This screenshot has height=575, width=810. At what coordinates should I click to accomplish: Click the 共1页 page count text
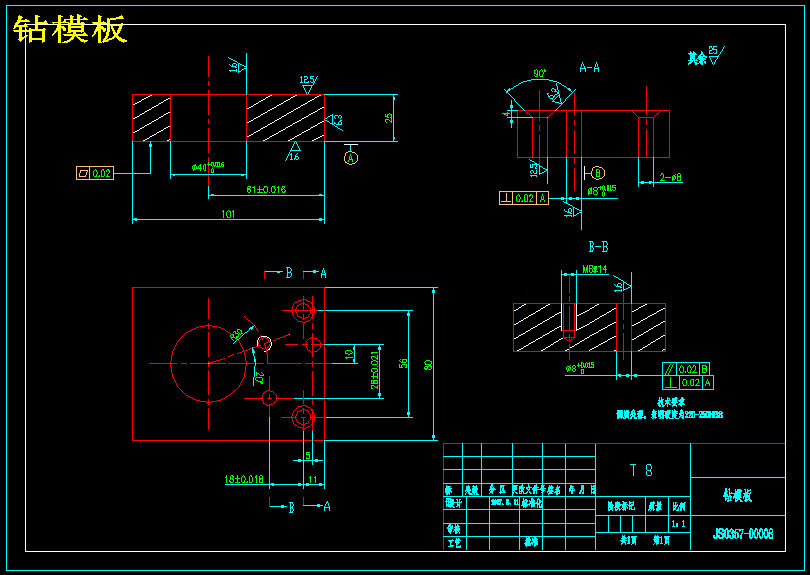point(629,540)
